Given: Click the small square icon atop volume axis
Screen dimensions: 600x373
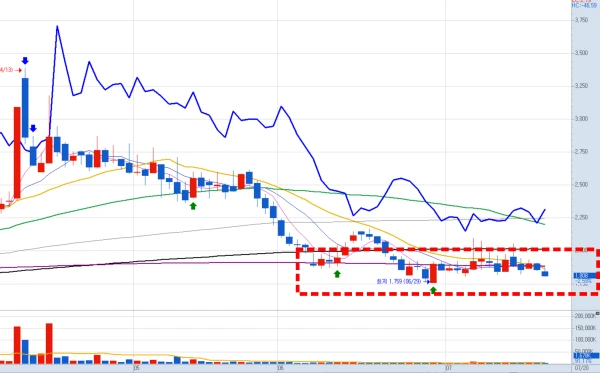Looking at the screenshot, I should point(598,313).
